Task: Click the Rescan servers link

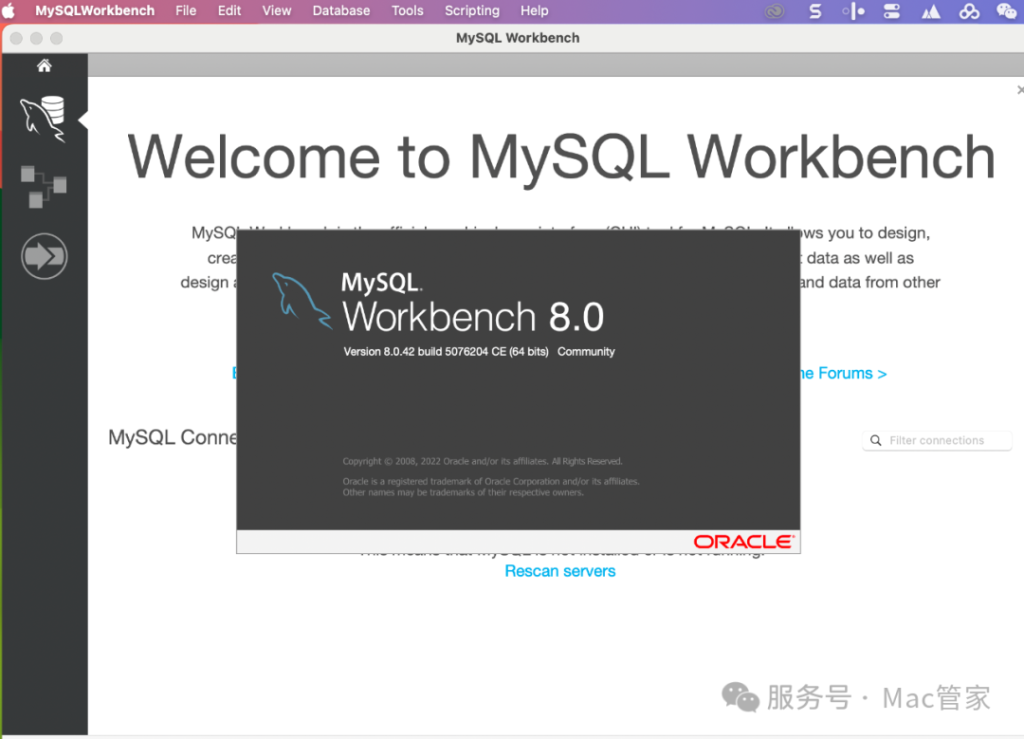Action: click(560, 571)
